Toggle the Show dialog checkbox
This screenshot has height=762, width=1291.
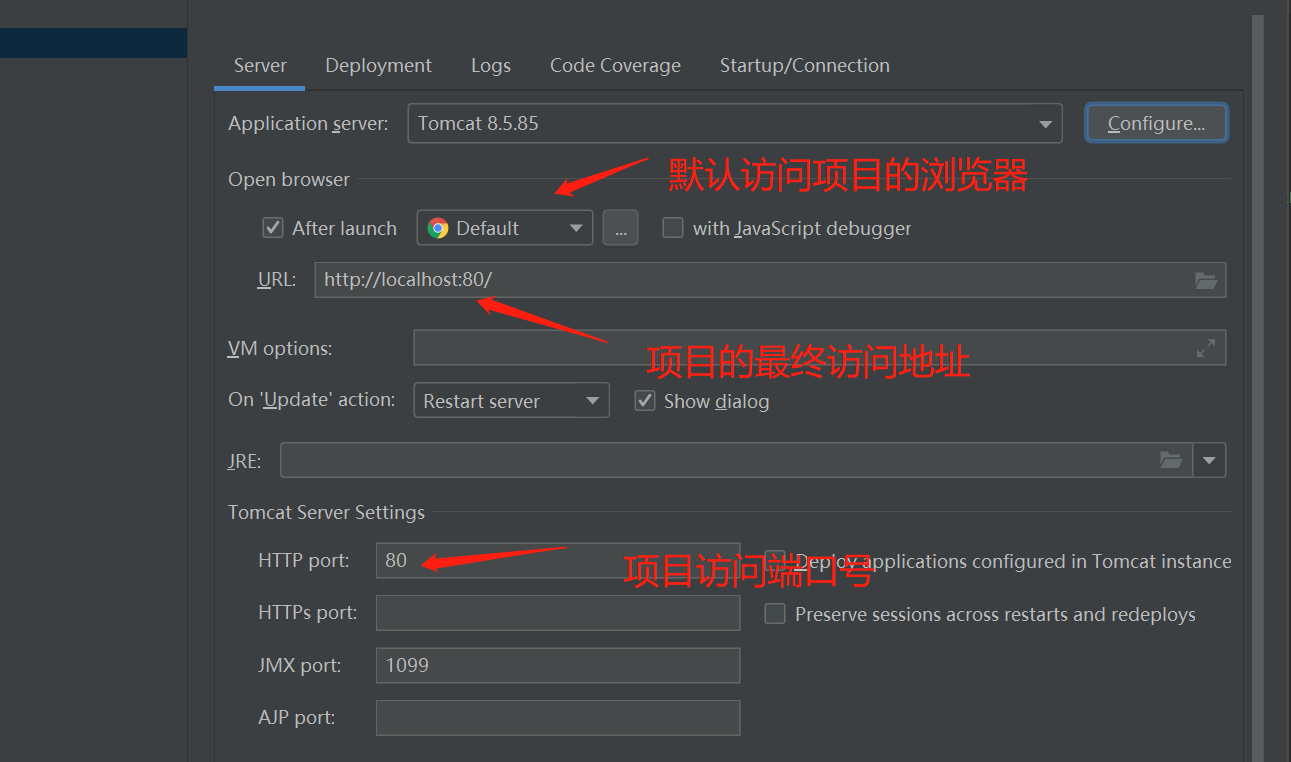click(645, 401)
